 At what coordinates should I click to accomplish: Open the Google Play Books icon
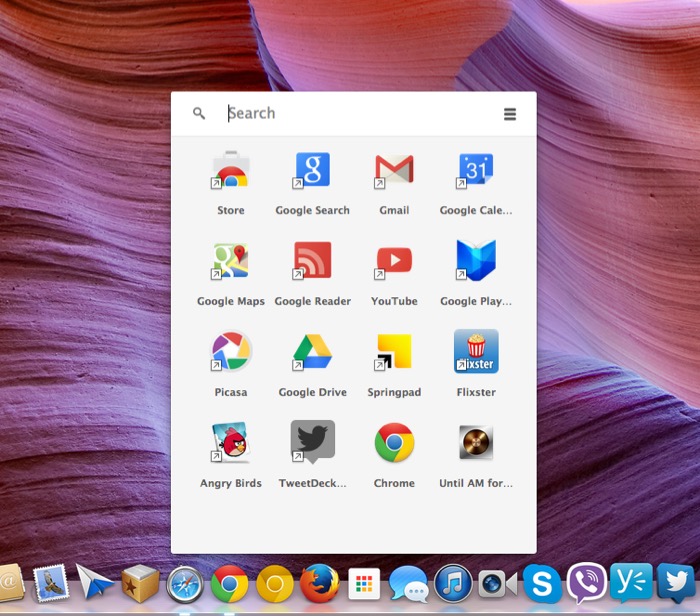(476, 261)
